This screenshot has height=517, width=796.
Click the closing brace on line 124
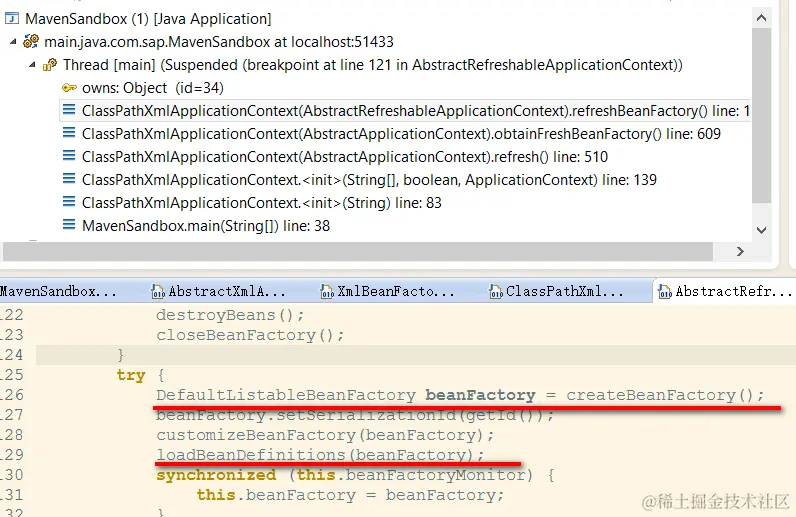click(x=121, y=355)
